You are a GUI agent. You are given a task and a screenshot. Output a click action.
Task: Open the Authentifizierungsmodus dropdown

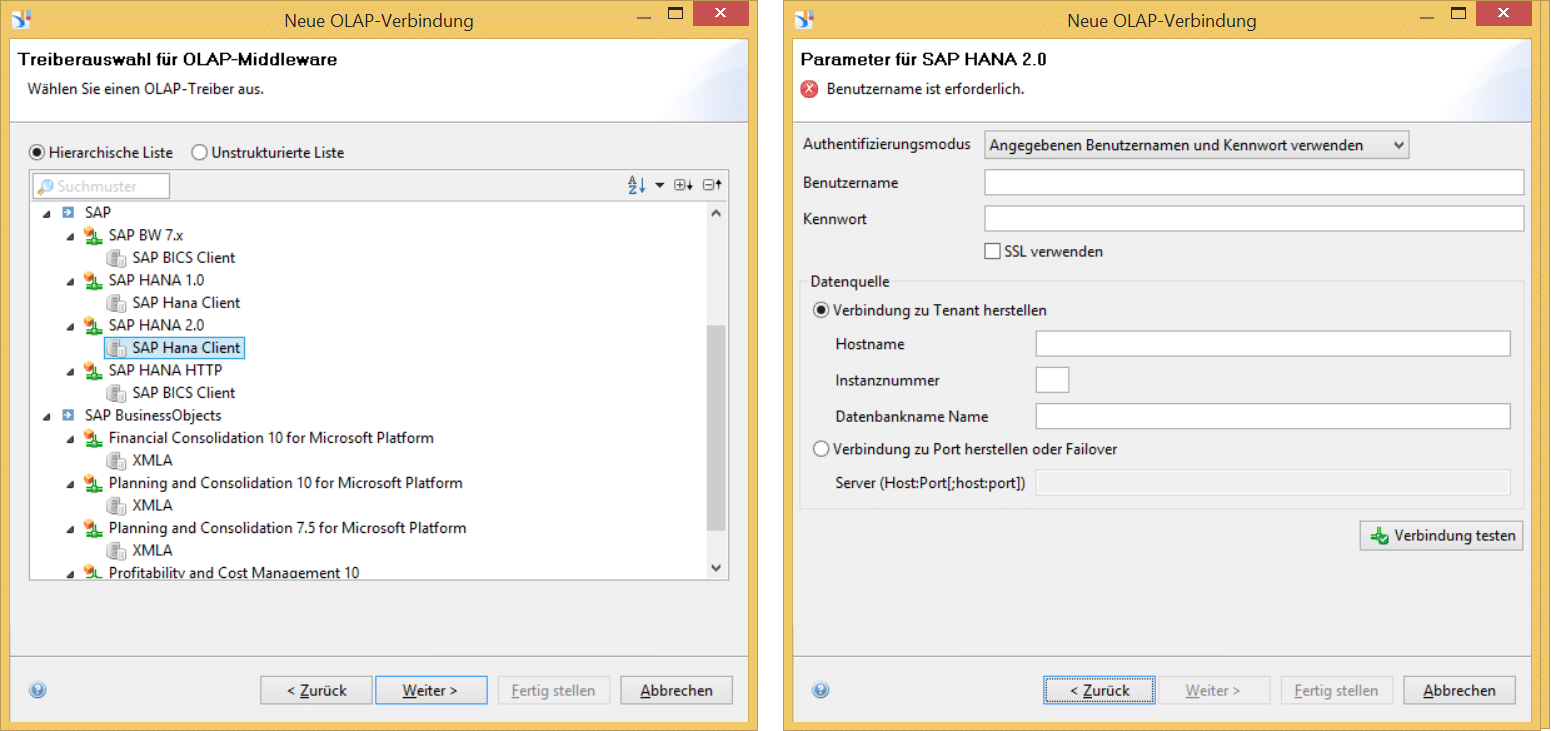click(1197, 146)
